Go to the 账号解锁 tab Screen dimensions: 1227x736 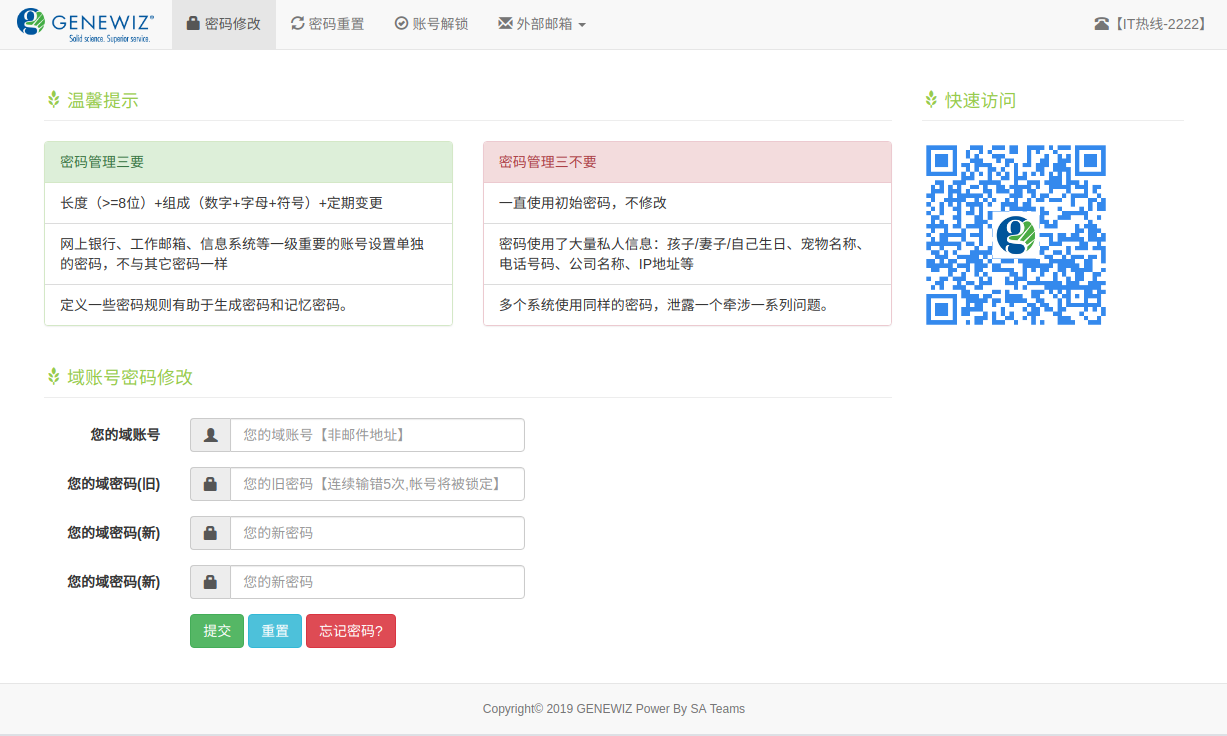431,24
